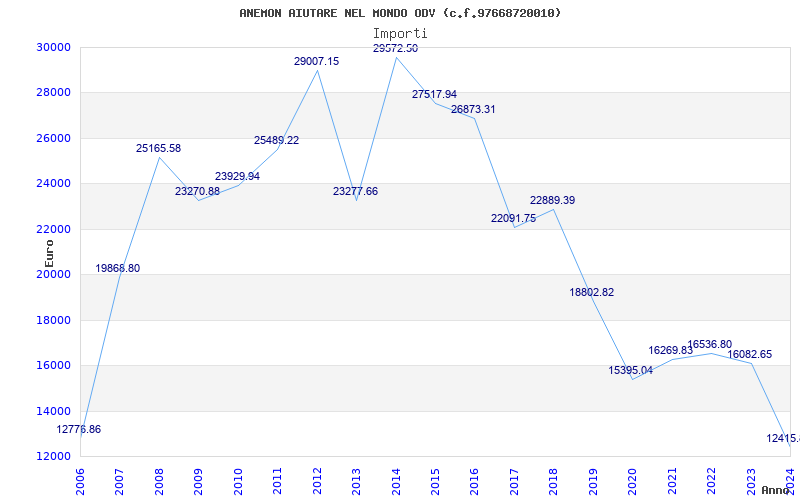Click the 16269.83 value label
This screenshot has width=800, height=500.
tap(670, 351)
